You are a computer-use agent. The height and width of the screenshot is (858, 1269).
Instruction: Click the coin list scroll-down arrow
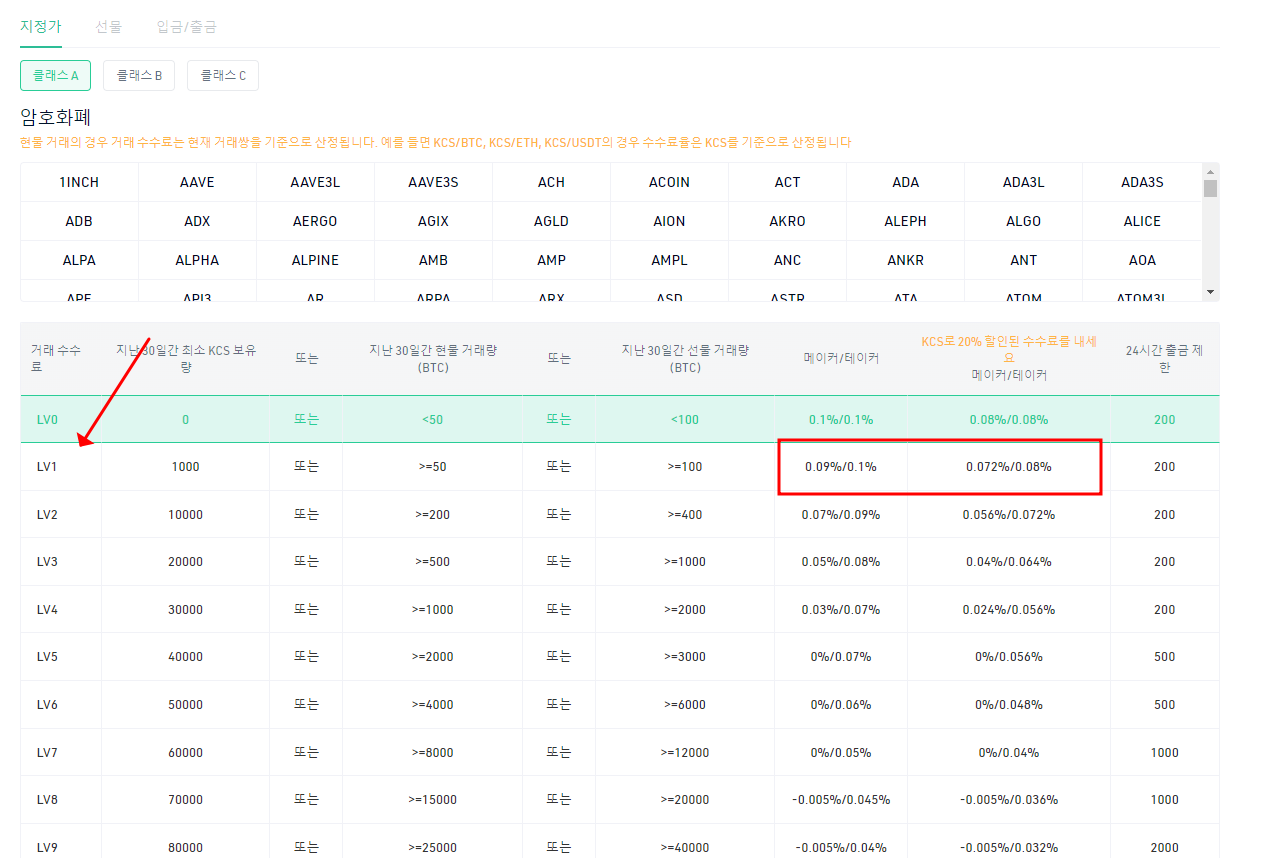tap(1211, 292)
